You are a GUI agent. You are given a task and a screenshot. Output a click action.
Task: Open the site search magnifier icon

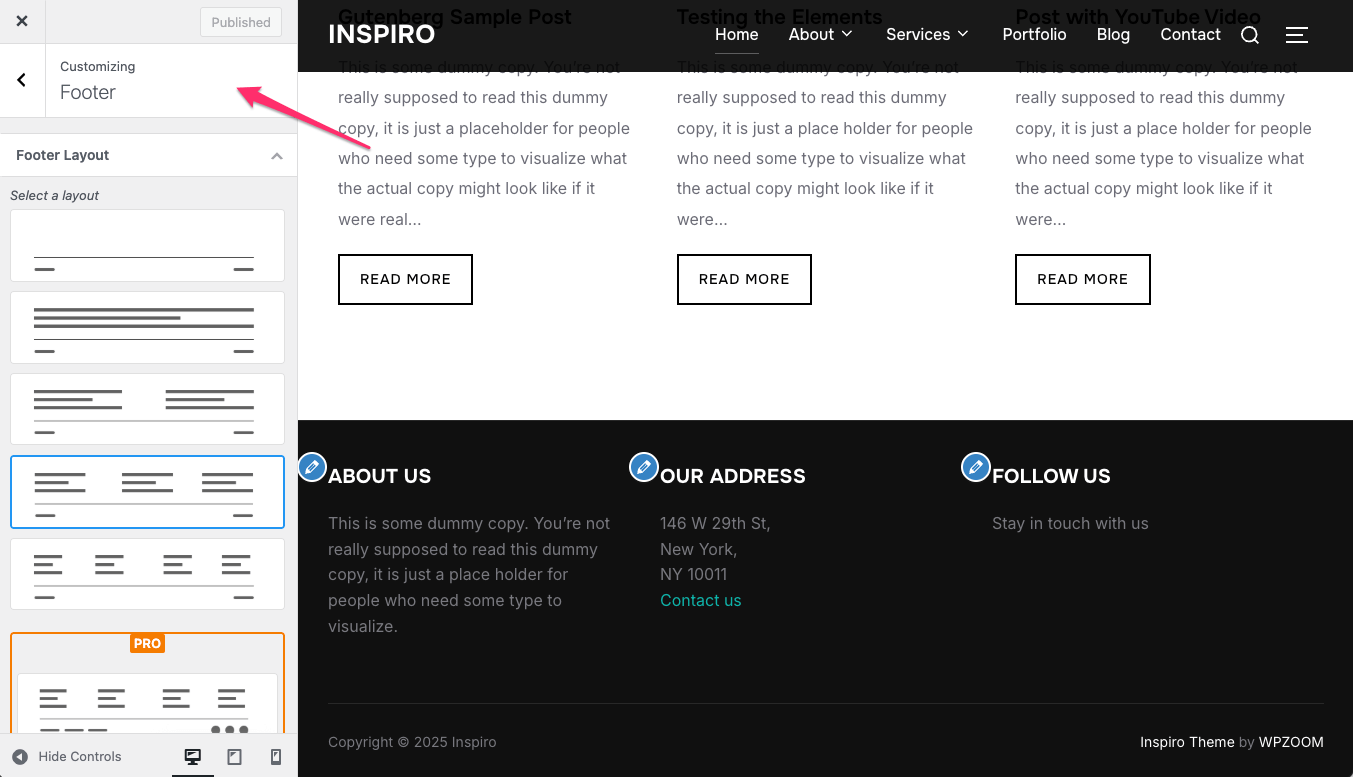click(1250, 35)
